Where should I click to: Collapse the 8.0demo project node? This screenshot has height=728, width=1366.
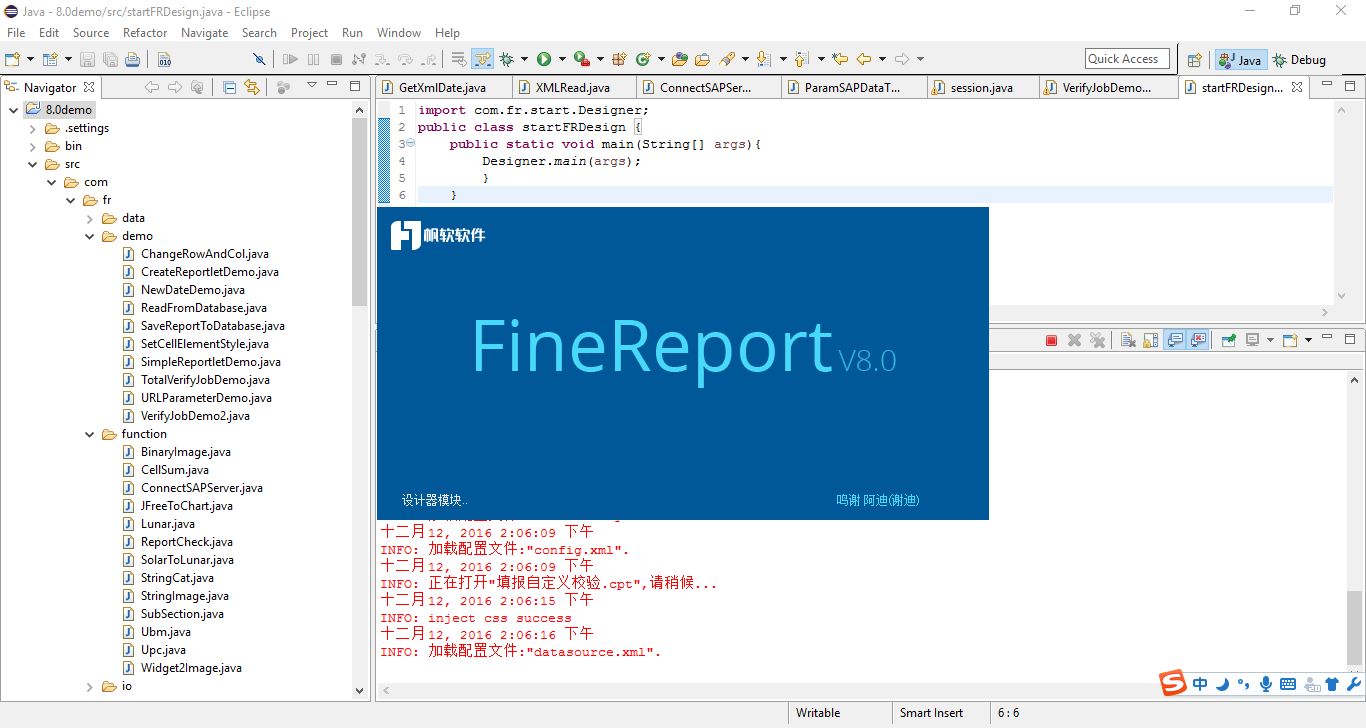14,110
